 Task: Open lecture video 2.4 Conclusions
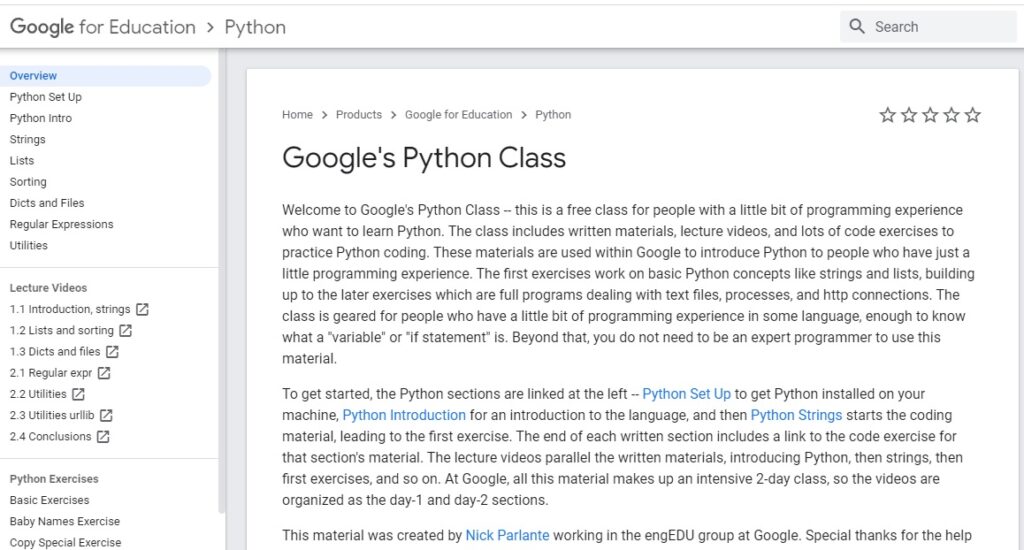tap(50, 436)
